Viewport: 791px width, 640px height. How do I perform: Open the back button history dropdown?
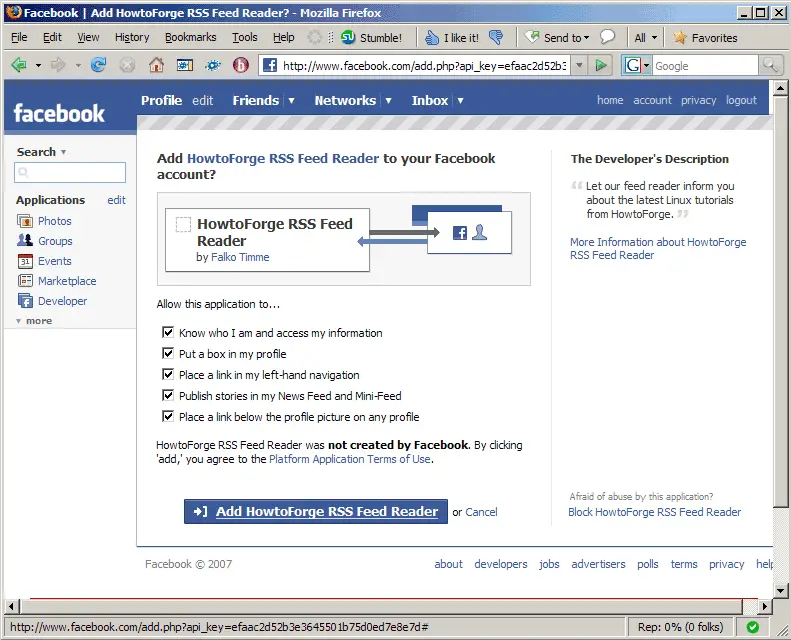click(x=38, y=65)
